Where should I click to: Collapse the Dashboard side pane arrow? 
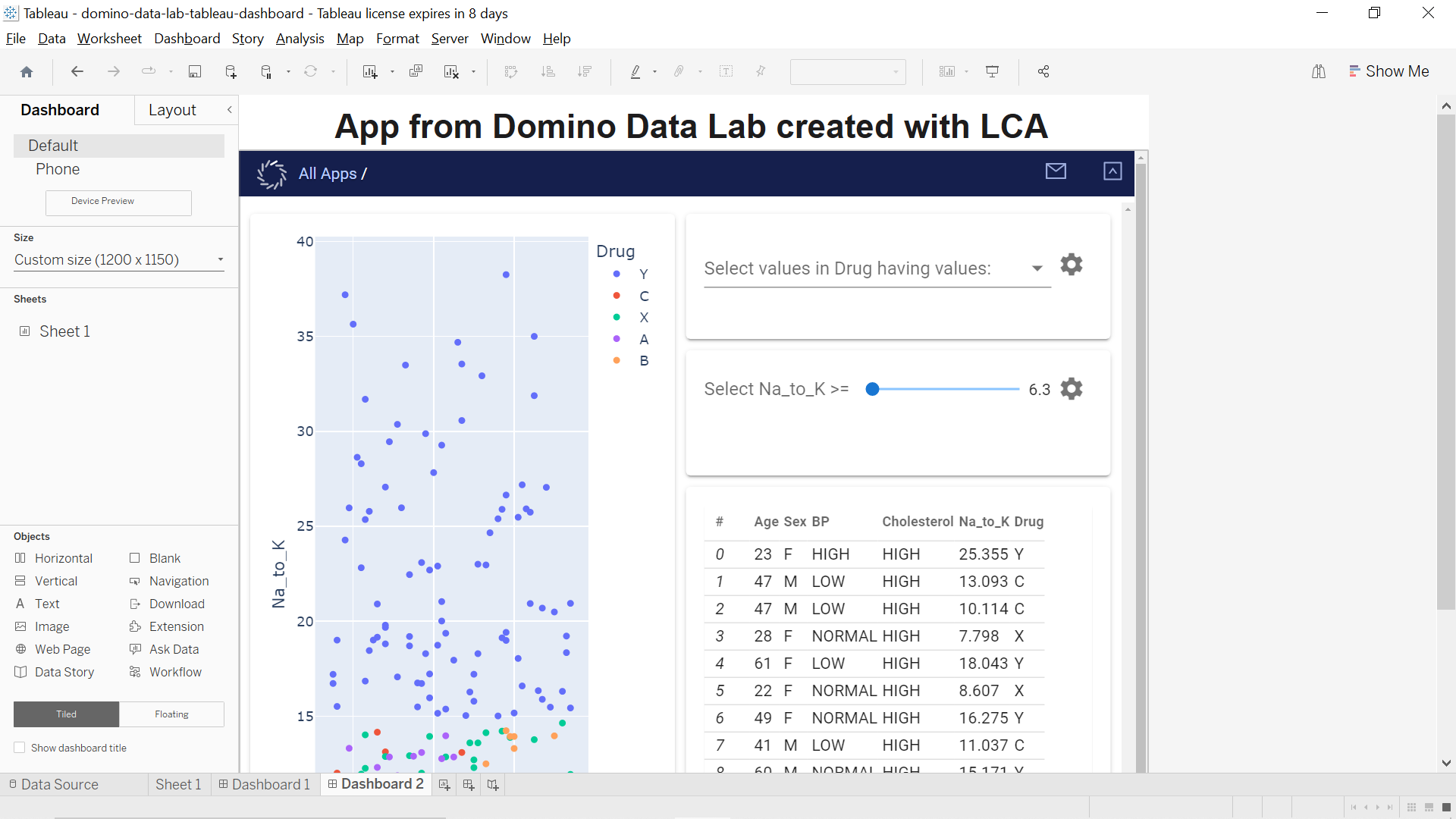click(x=230, y=110)
